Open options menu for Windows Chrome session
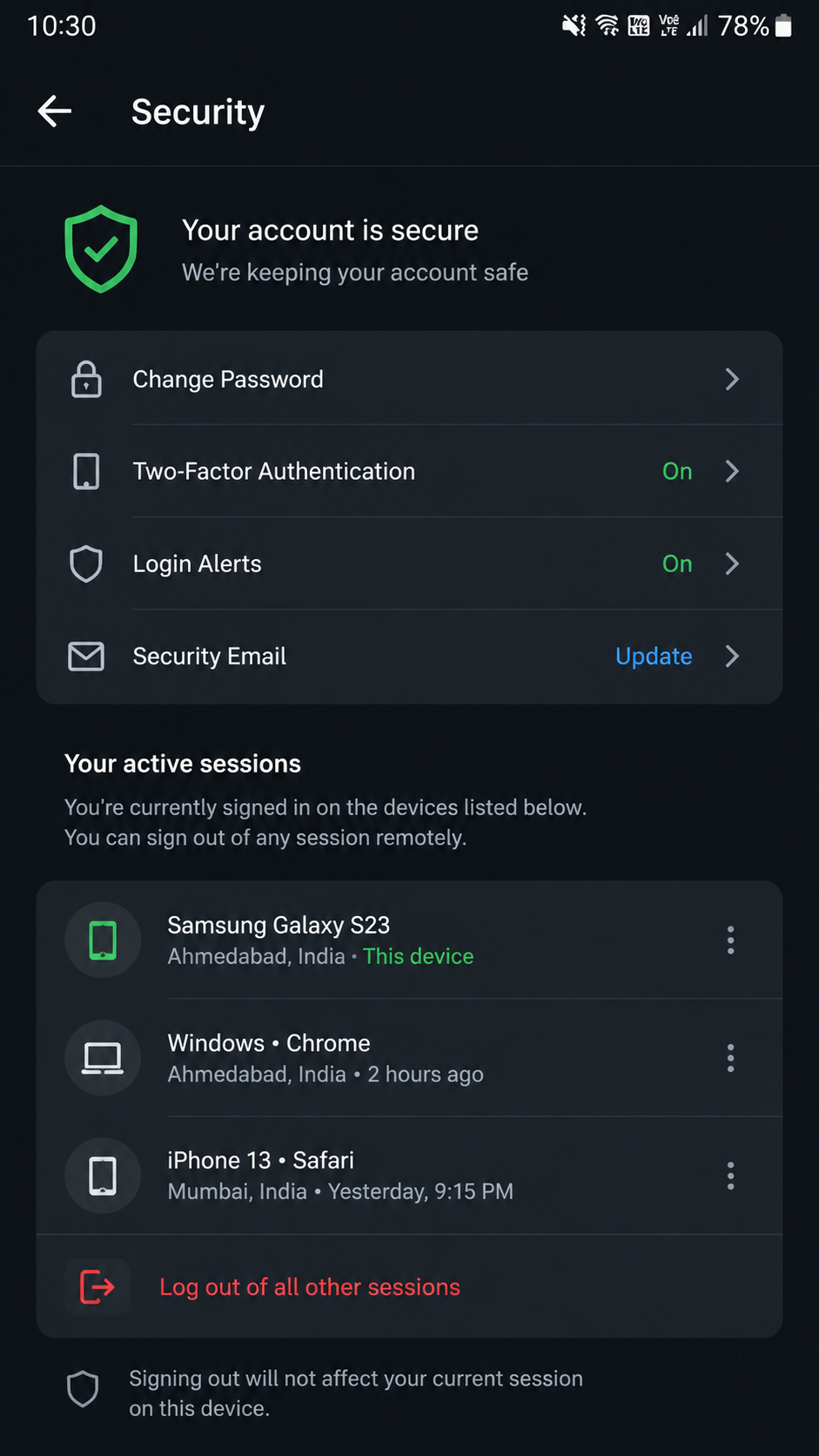819x1456 pixels. coord(730,1058)
